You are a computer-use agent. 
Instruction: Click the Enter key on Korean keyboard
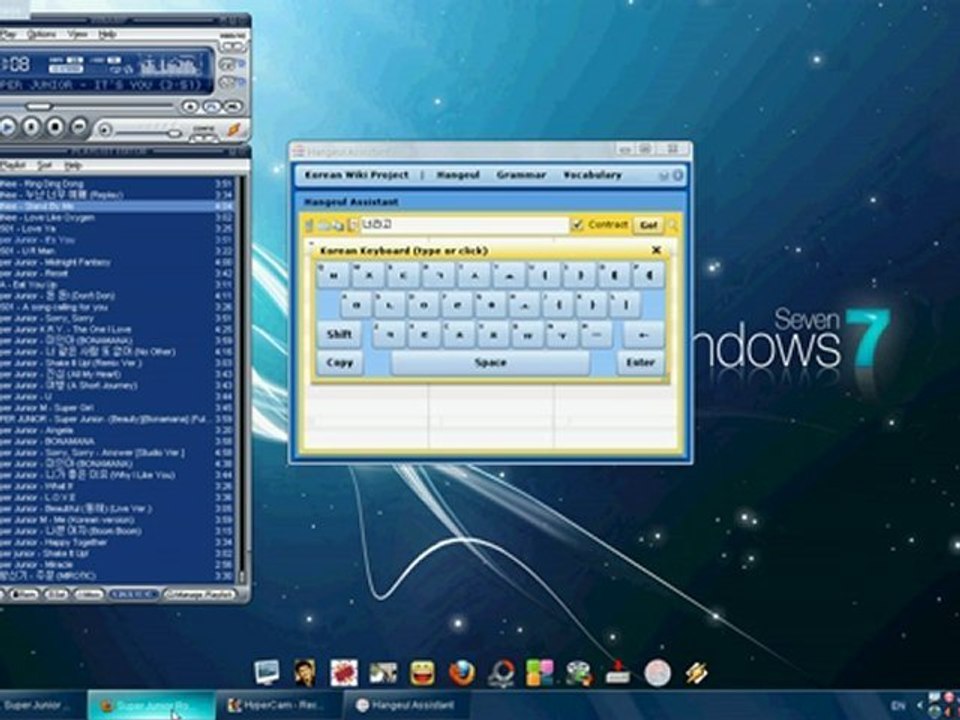[x=640, y=363]
